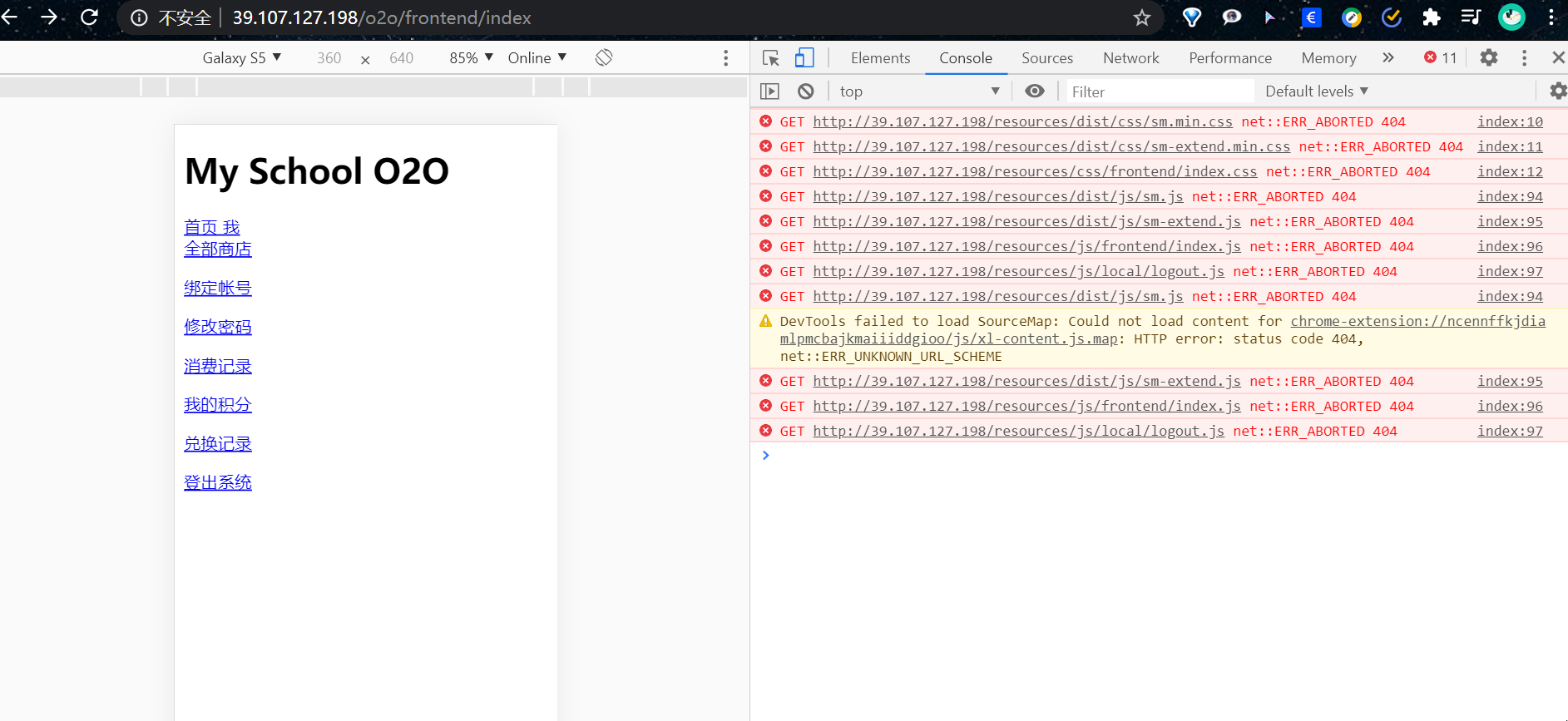The image size is (1568, 721).
Task: Switch to the Network tab
Action: click(x=1130, y=57)
